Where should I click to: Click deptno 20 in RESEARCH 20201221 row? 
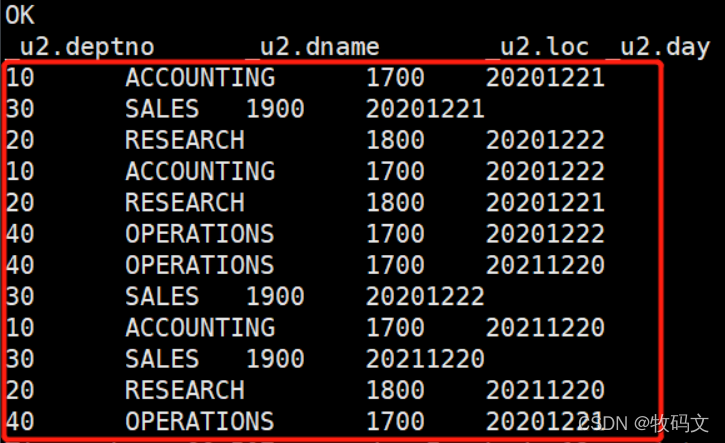tap(20, 203)
